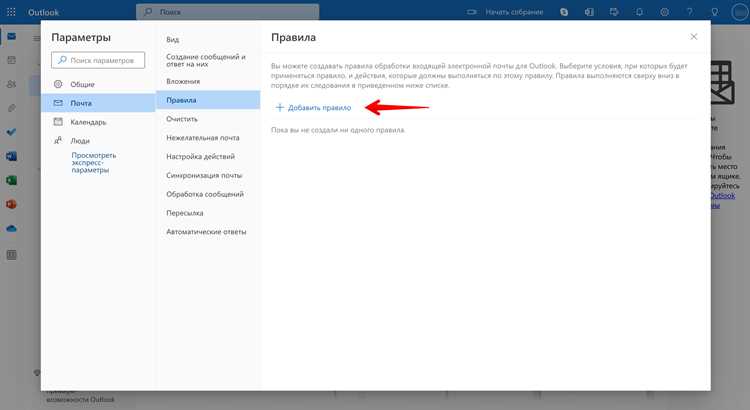The width and height of the screenshot is (750, 410).
Task: Select the Правила settings section
Action: coord(208,100)
